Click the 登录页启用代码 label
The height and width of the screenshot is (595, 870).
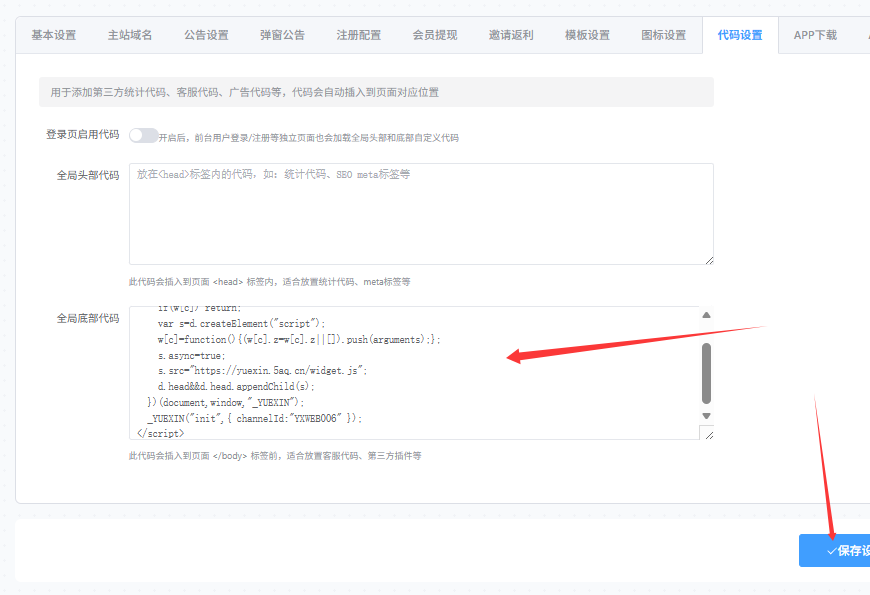[83, 134]
